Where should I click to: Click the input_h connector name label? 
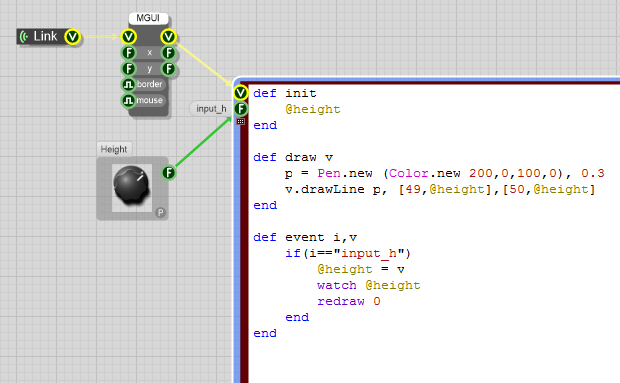pos(211,109)
